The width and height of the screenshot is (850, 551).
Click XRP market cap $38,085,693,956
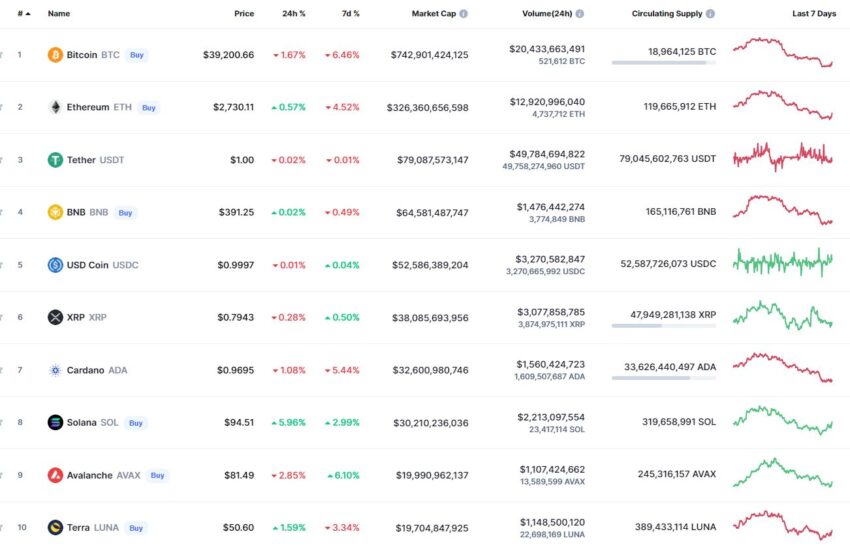(x=430, y=317)
